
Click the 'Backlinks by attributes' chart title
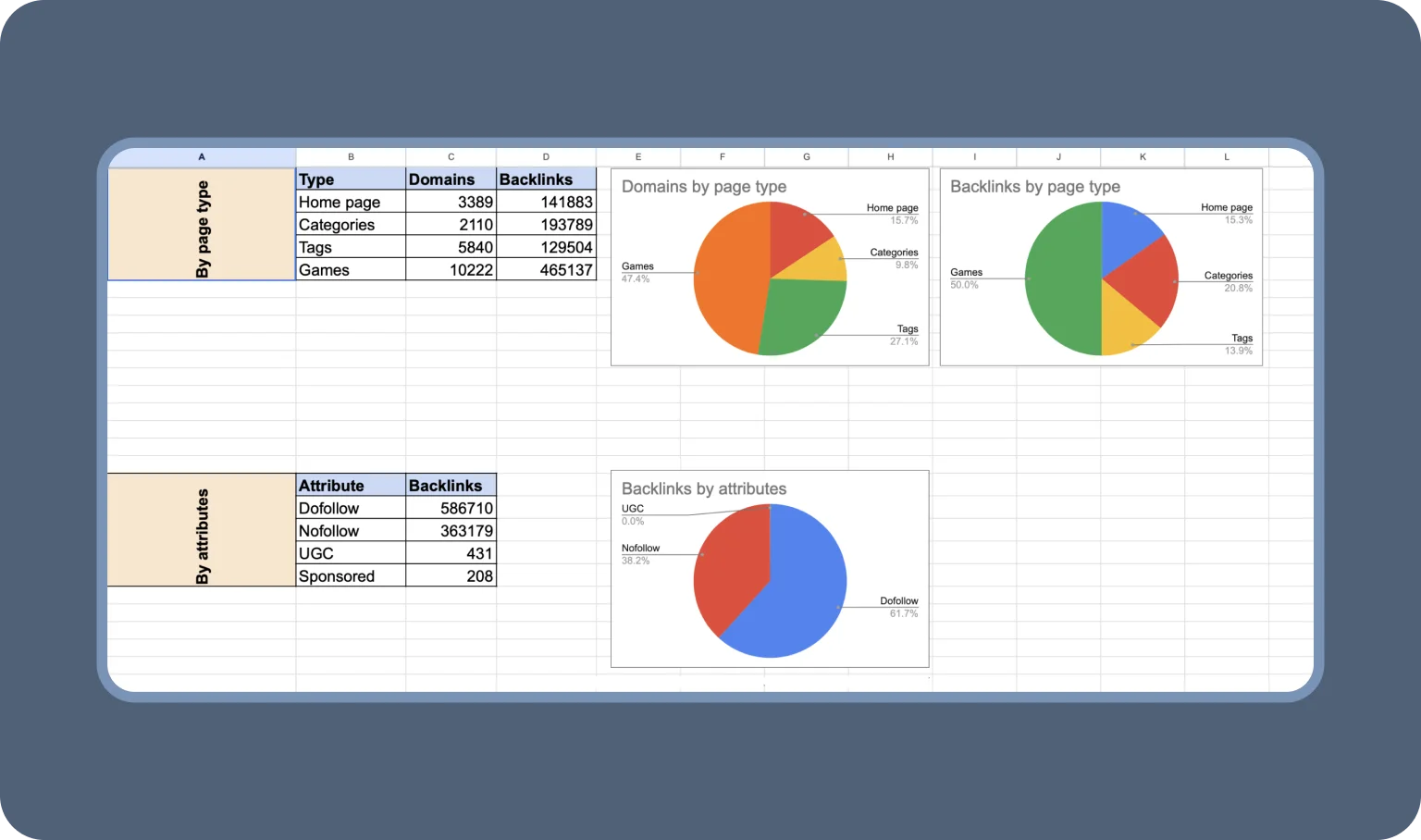click(704, 488)
